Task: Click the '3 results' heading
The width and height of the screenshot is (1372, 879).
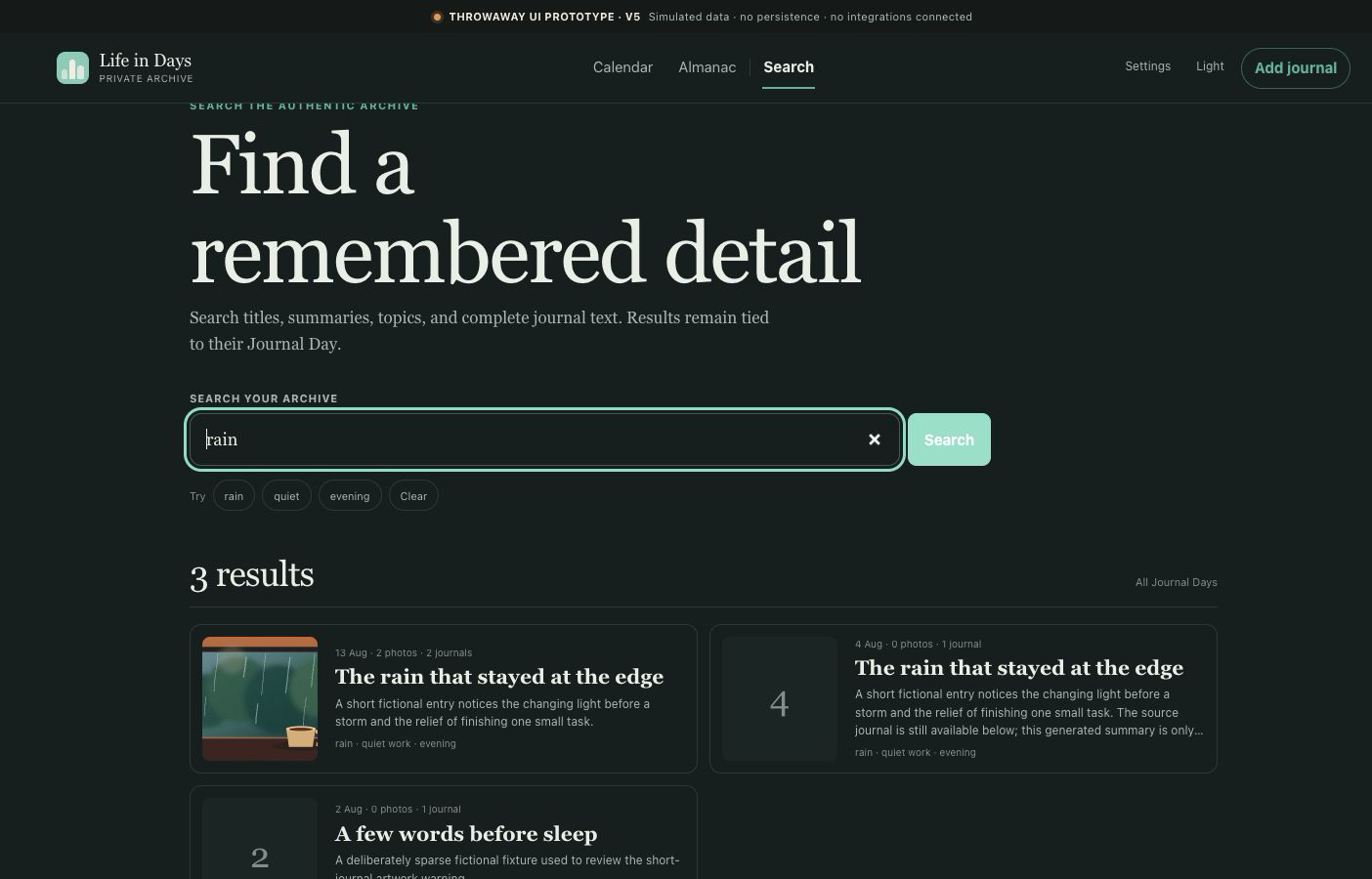Action: pyautogui.click(x=252, y=574)
